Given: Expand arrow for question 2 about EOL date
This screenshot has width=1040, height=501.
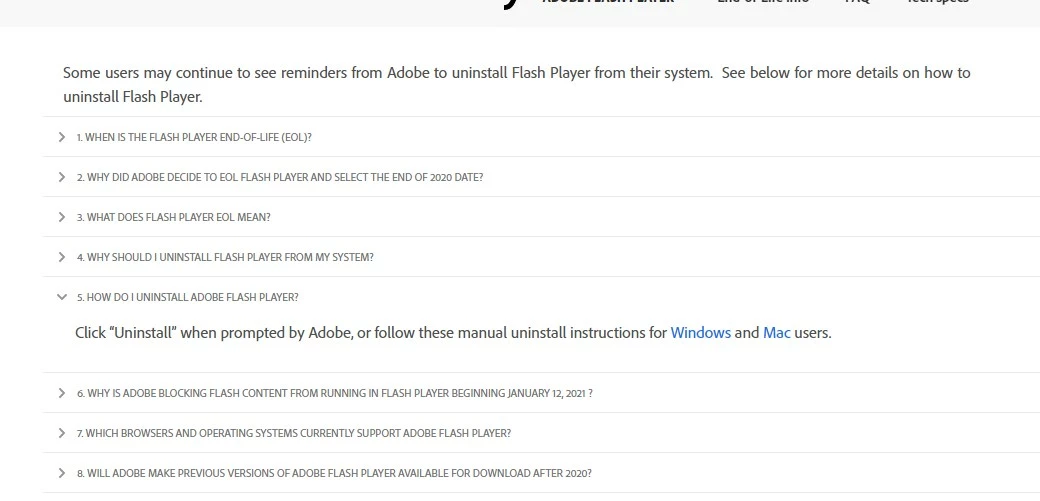Looking at the screenshot, I should (62, 177).
